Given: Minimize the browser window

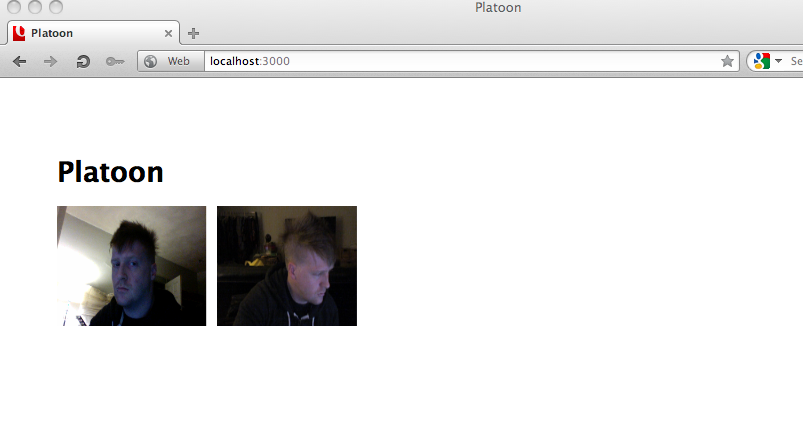Looking at the screenshot, I should pyautogui.click(x=35, y=8).
